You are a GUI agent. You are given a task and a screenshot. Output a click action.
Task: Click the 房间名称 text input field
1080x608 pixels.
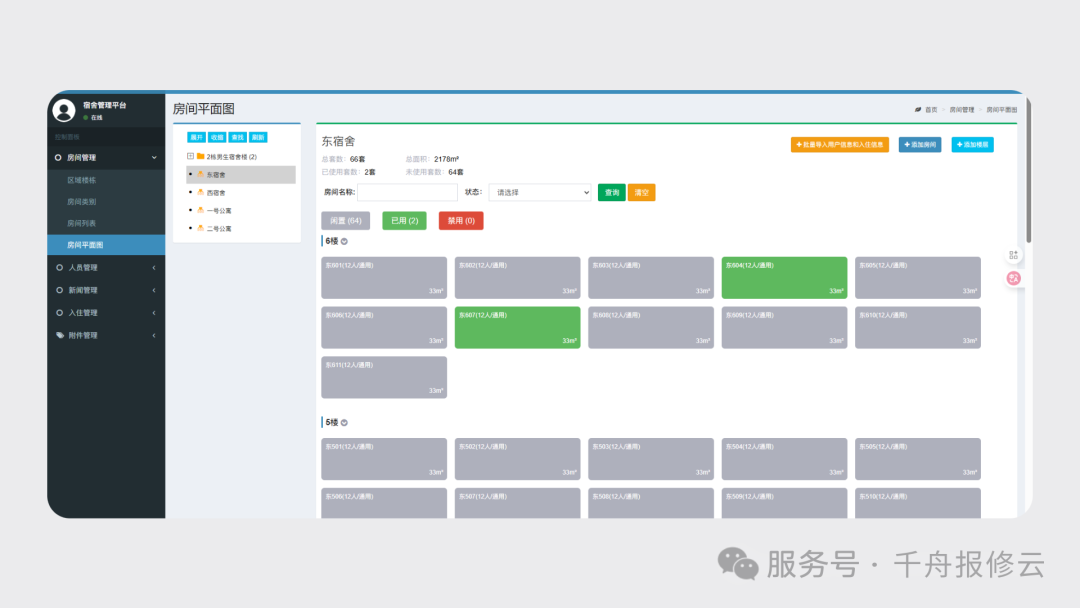tap(407, 192)
